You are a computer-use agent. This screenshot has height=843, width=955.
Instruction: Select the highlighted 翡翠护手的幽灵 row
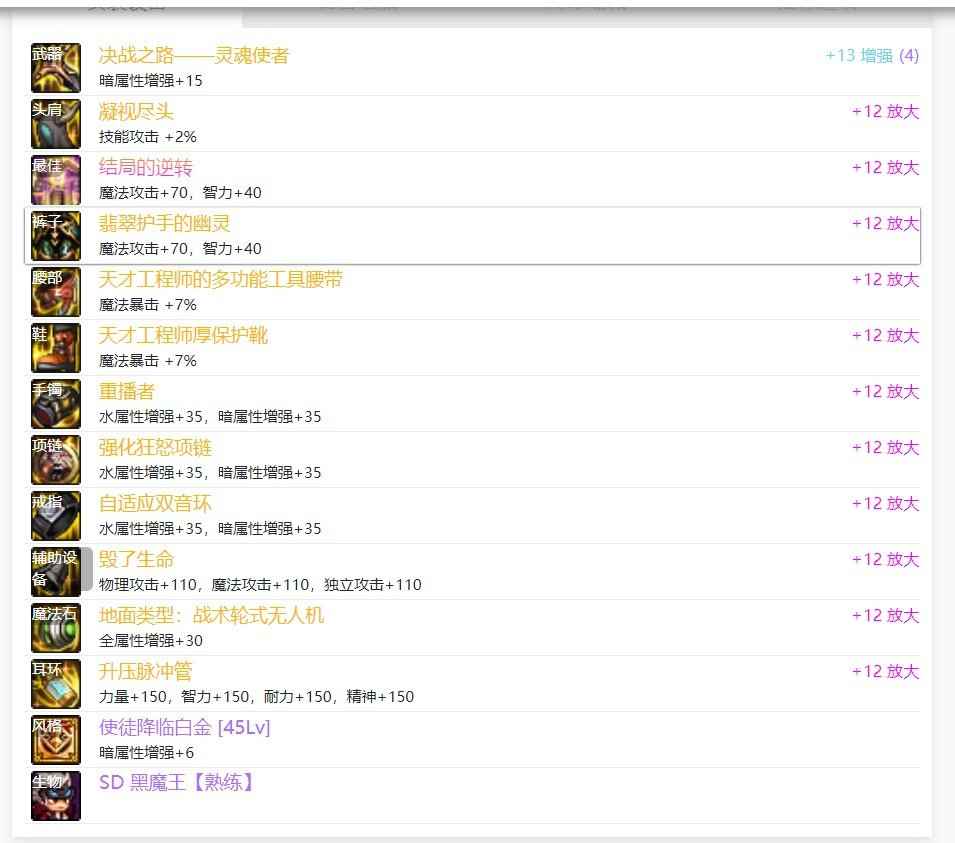(472, 236)
